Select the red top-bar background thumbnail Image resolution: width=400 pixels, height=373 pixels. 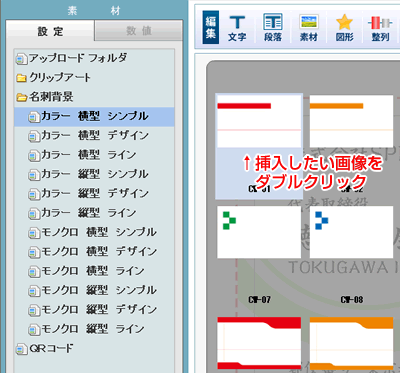[x=259, y=121]
